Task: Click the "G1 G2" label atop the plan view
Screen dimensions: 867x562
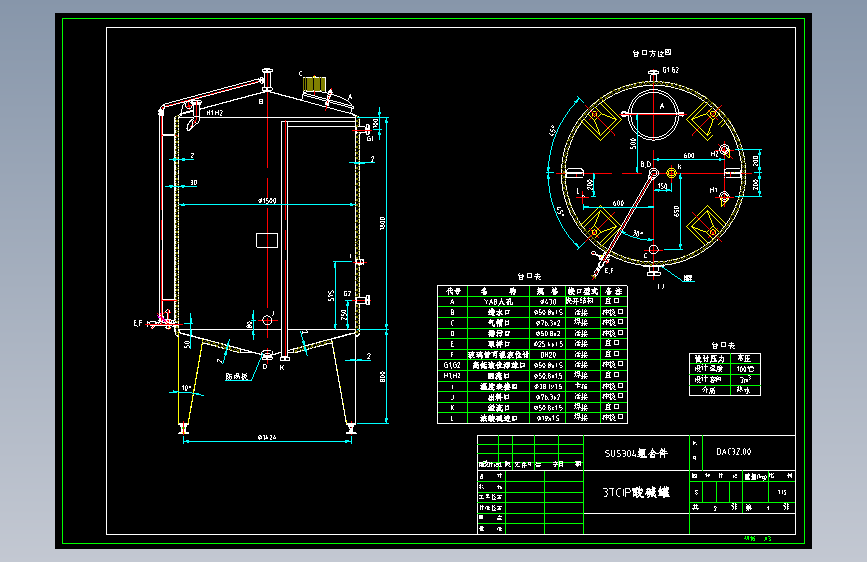Action: [671, 70]
